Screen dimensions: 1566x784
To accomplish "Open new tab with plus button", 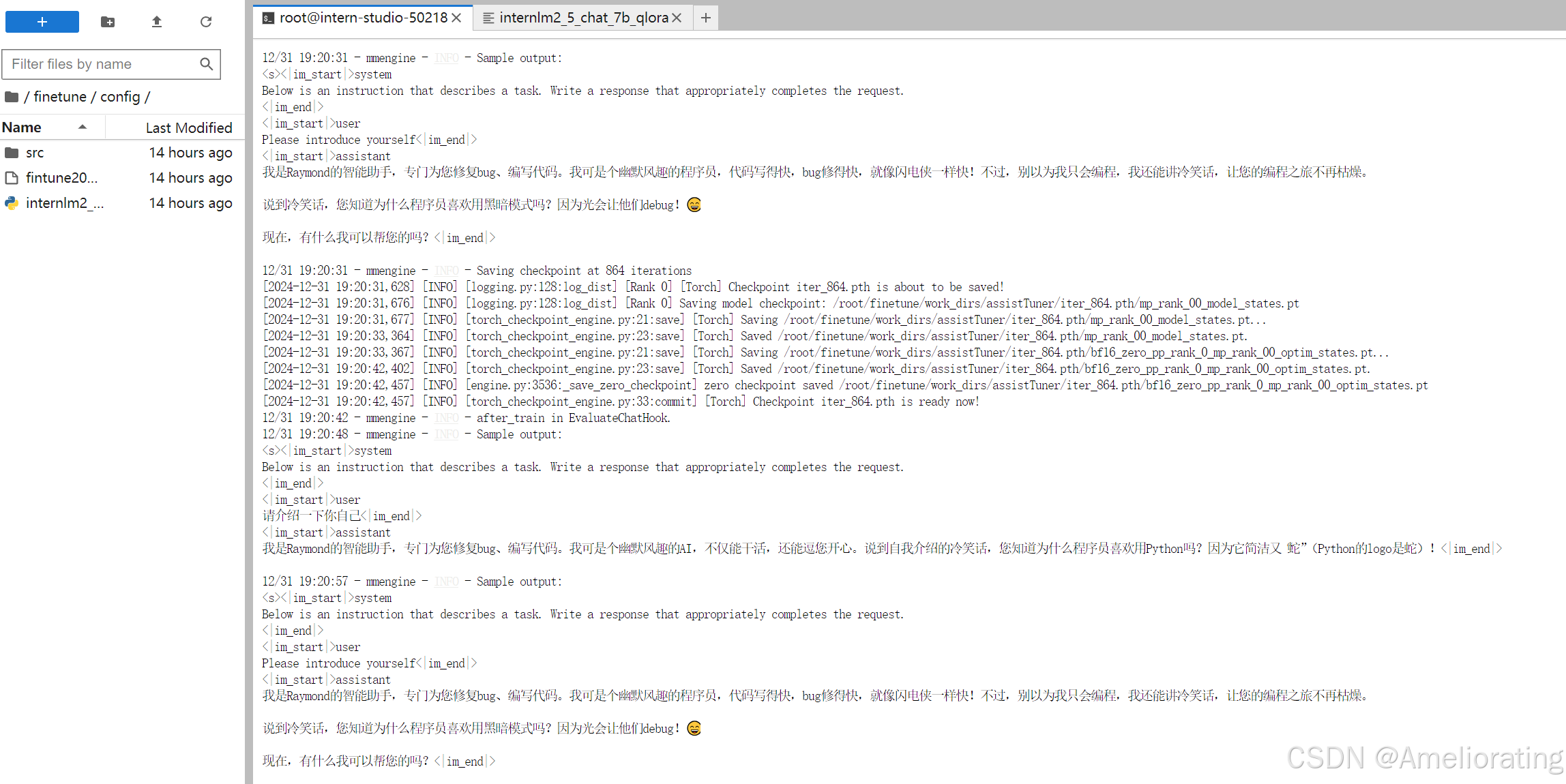I will pos(706,18).
